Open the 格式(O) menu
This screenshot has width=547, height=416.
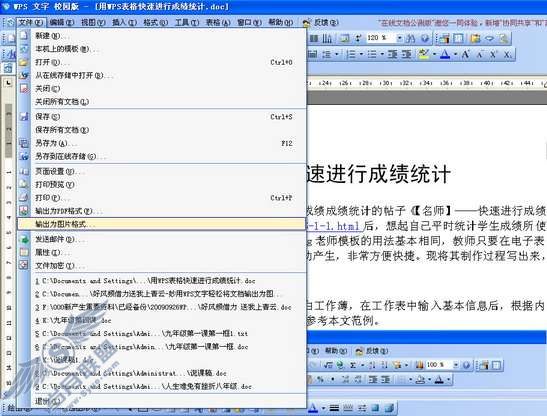(x=155, y=23)
